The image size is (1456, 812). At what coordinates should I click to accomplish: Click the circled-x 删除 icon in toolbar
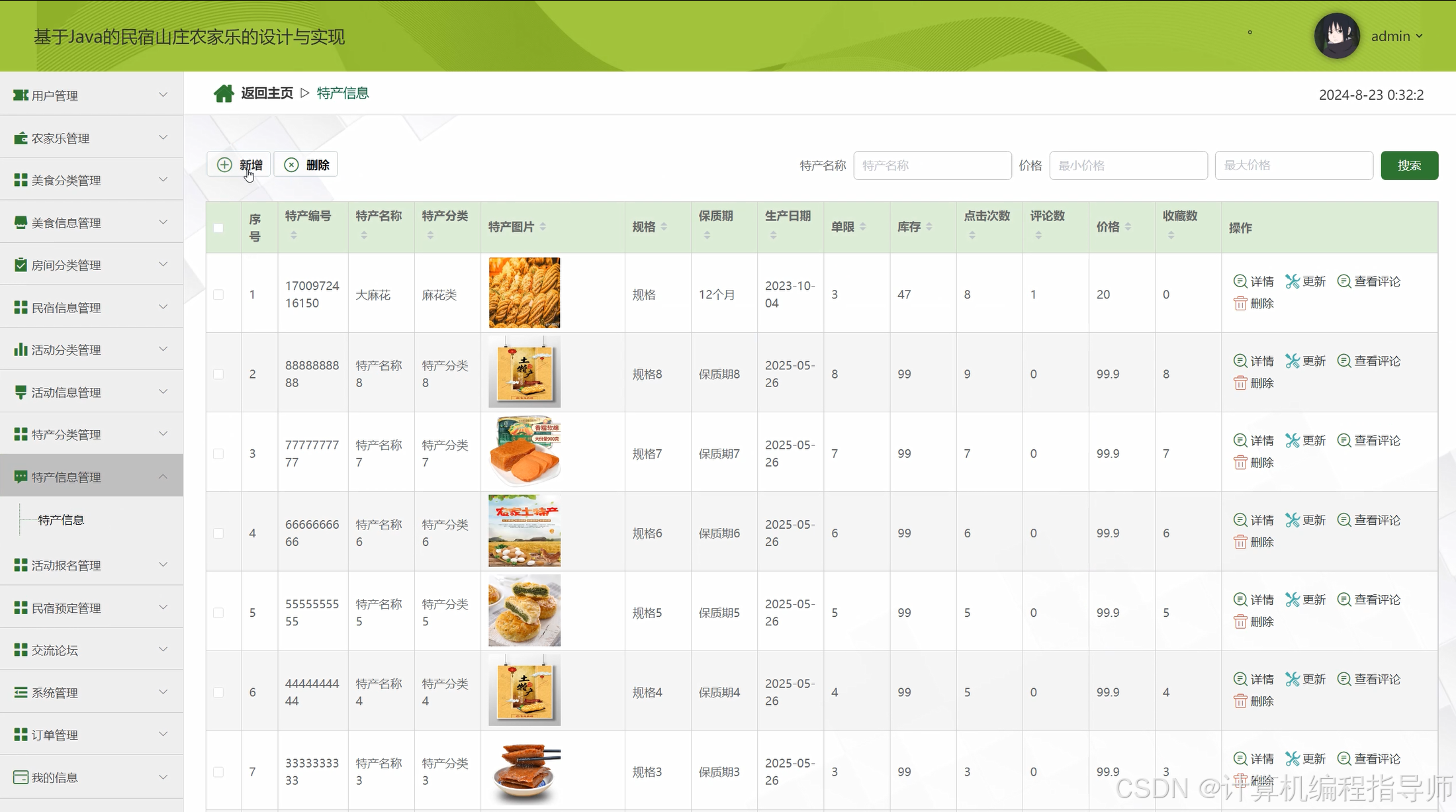(291, 165)
